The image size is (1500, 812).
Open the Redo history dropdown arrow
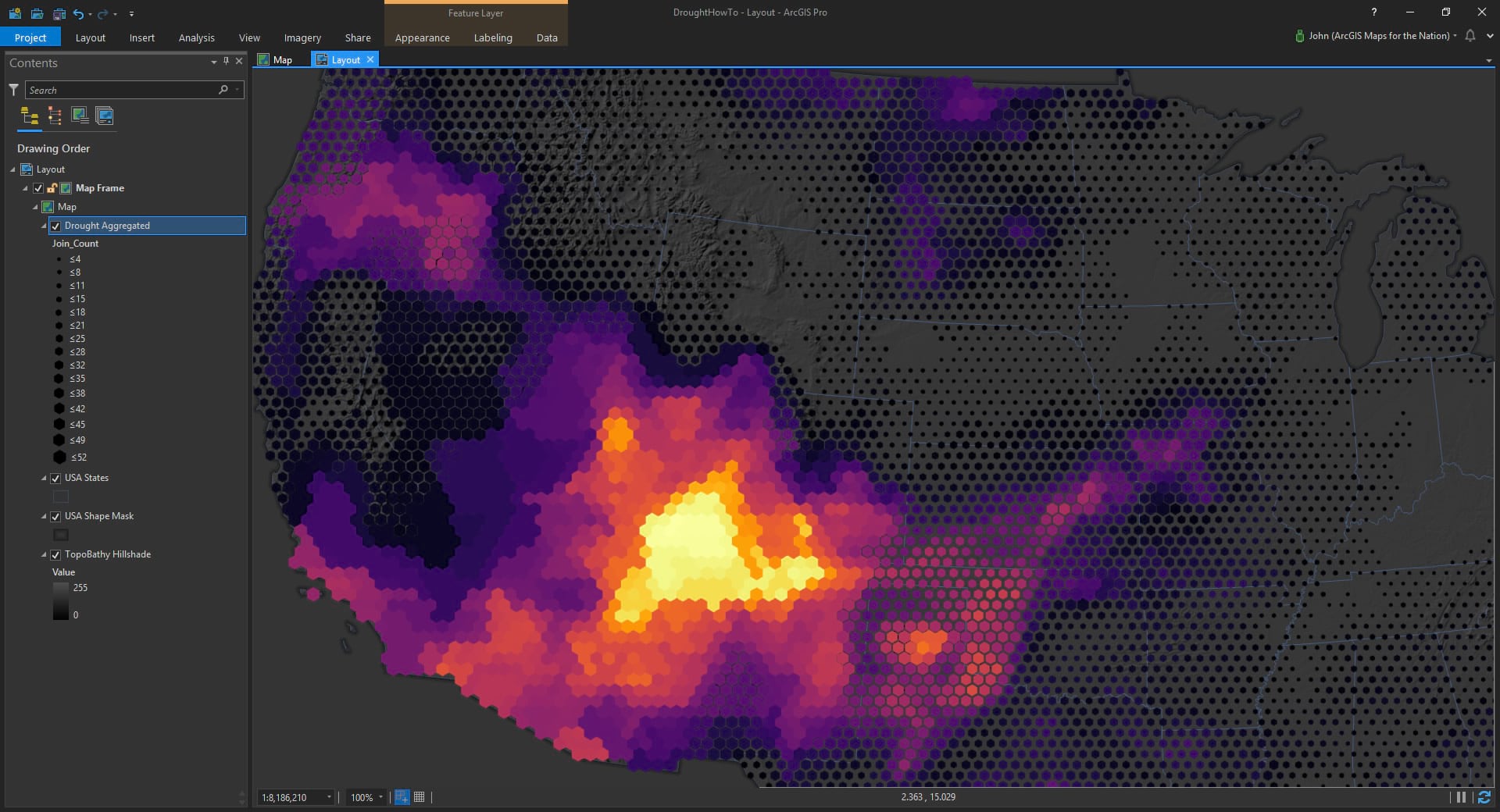tap(115, 14)
